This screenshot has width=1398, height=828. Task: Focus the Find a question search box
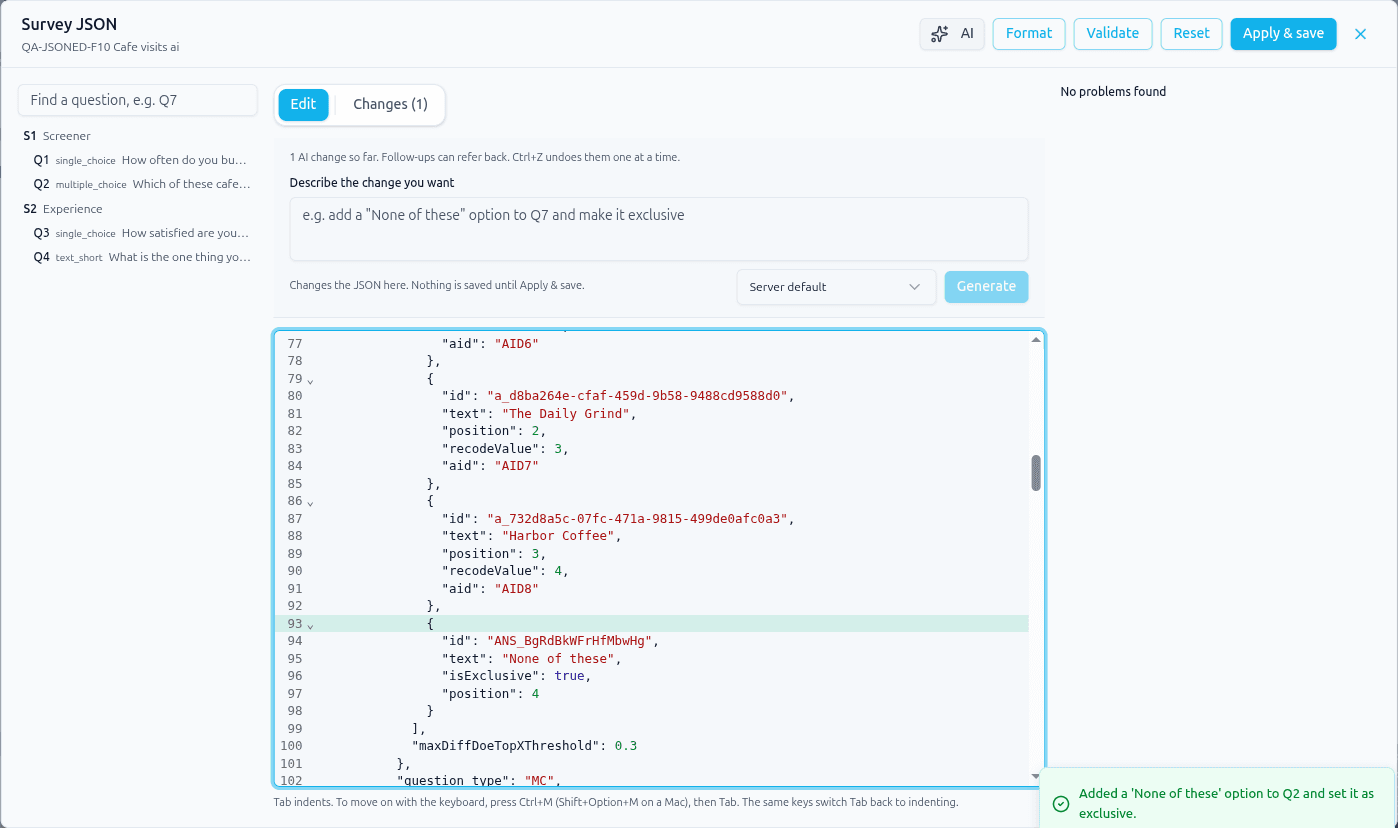pyautogui.click(x=138, y=100)
